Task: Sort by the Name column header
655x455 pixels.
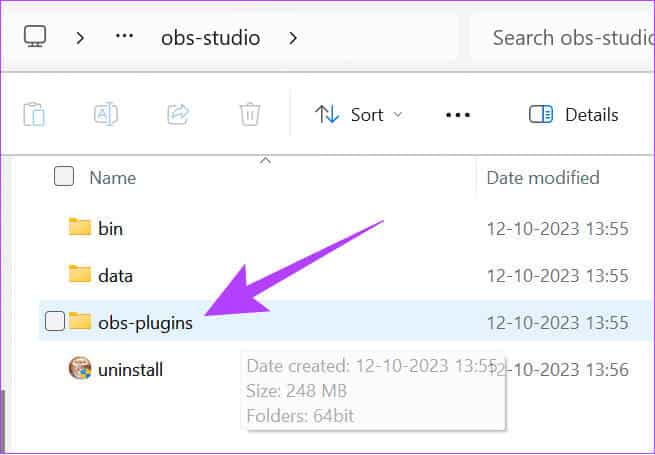Action: pyautogui.click(x=113, y=178)
